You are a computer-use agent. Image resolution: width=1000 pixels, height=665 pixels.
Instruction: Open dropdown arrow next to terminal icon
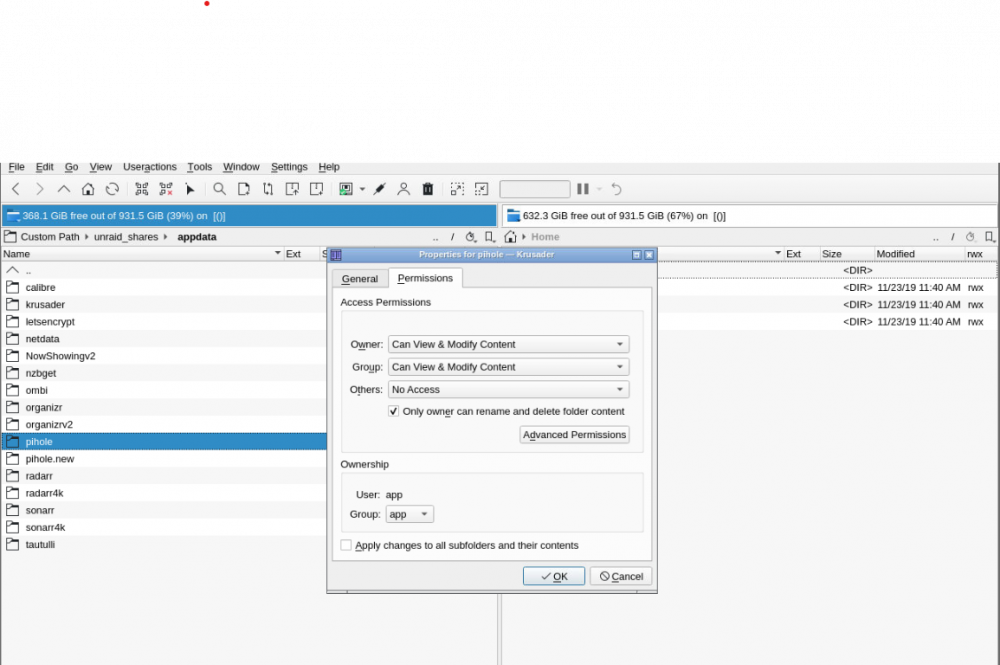(x=362, y=189)
